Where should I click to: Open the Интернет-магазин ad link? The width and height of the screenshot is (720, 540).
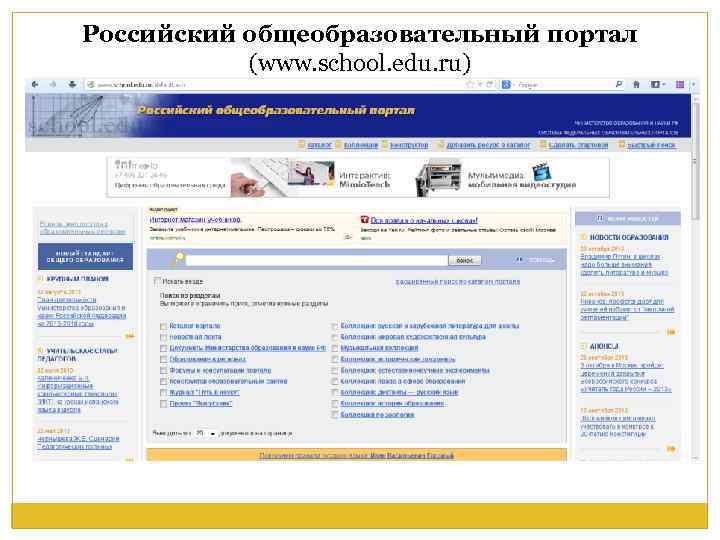195,220
